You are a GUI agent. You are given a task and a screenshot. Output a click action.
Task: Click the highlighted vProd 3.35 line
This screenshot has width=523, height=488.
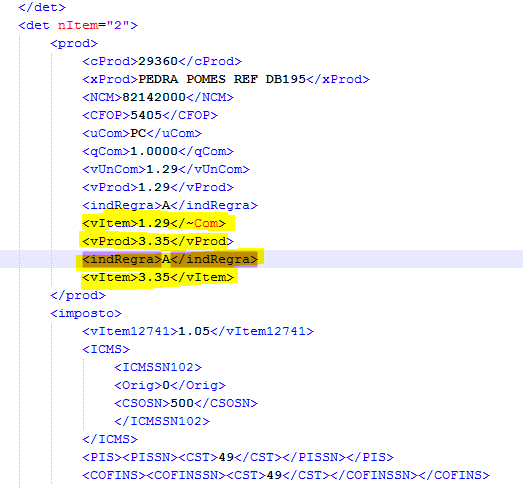click(x=158, y=241)
